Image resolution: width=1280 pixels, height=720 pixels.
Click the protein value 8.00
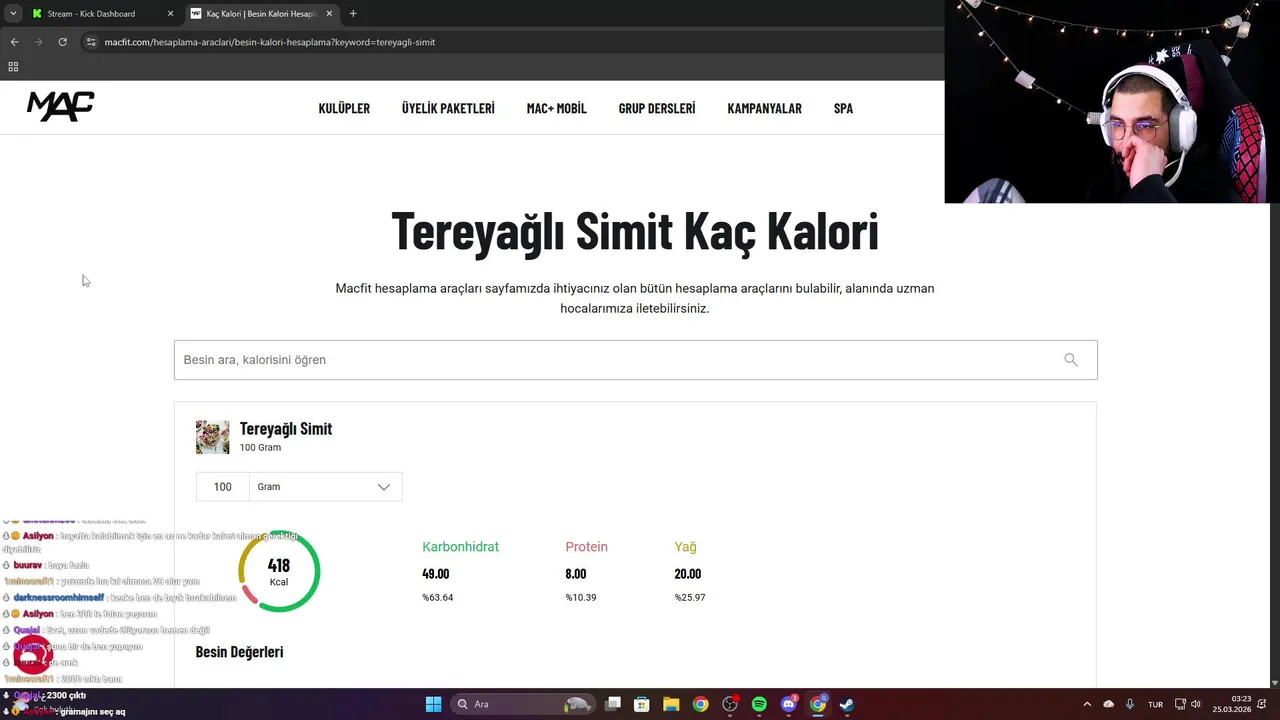tap(576, 574)
